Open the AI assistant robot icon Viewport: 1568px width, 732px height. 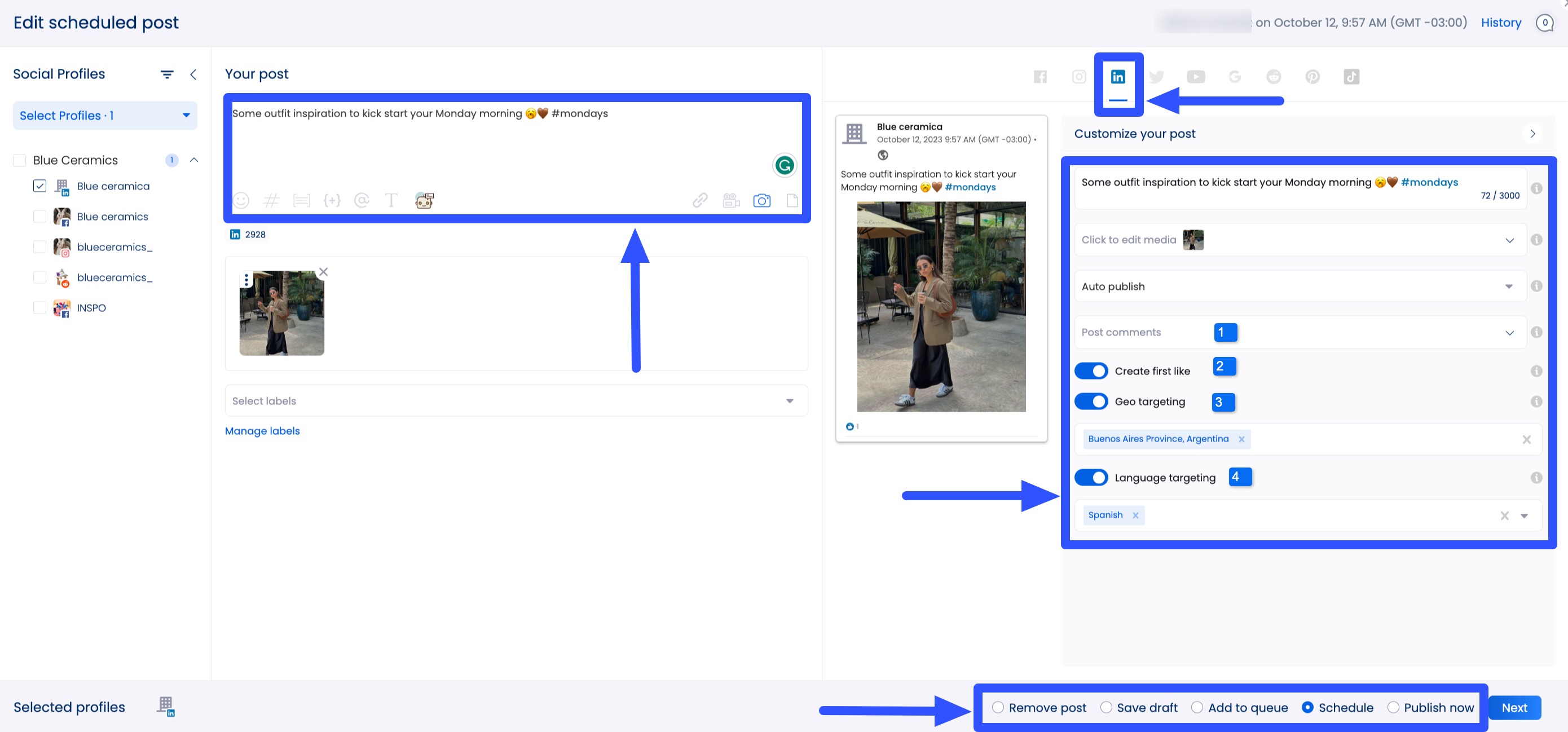tap(424, 200)
